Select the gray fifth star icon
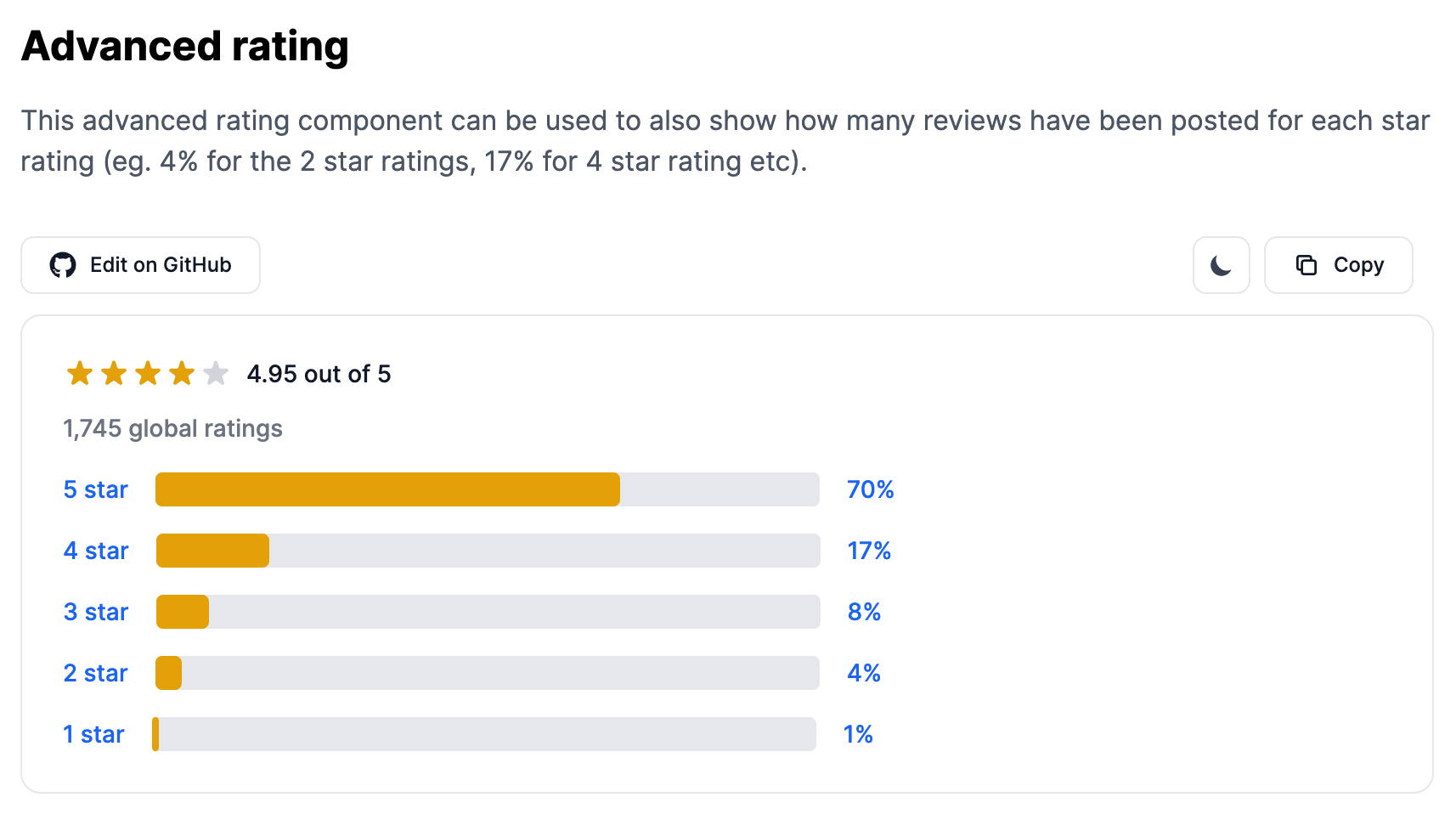Viewport: 1456px width, 814px height. pos(215,372)
